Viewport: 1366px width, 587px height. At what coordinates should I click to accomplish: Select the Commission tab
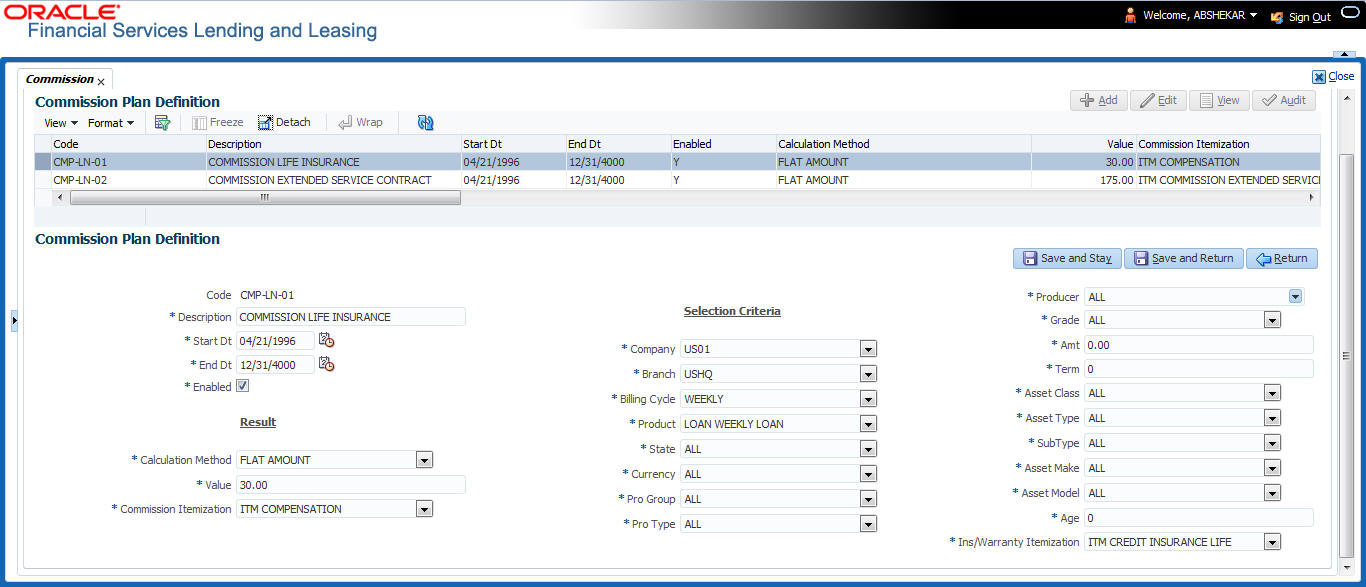click(59, 79)
